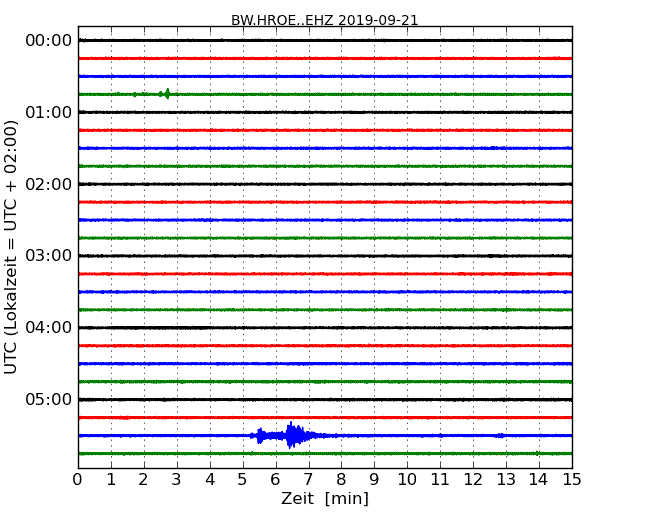Click the 05:00 time label
Screen dimensions: 650x520
49,399
